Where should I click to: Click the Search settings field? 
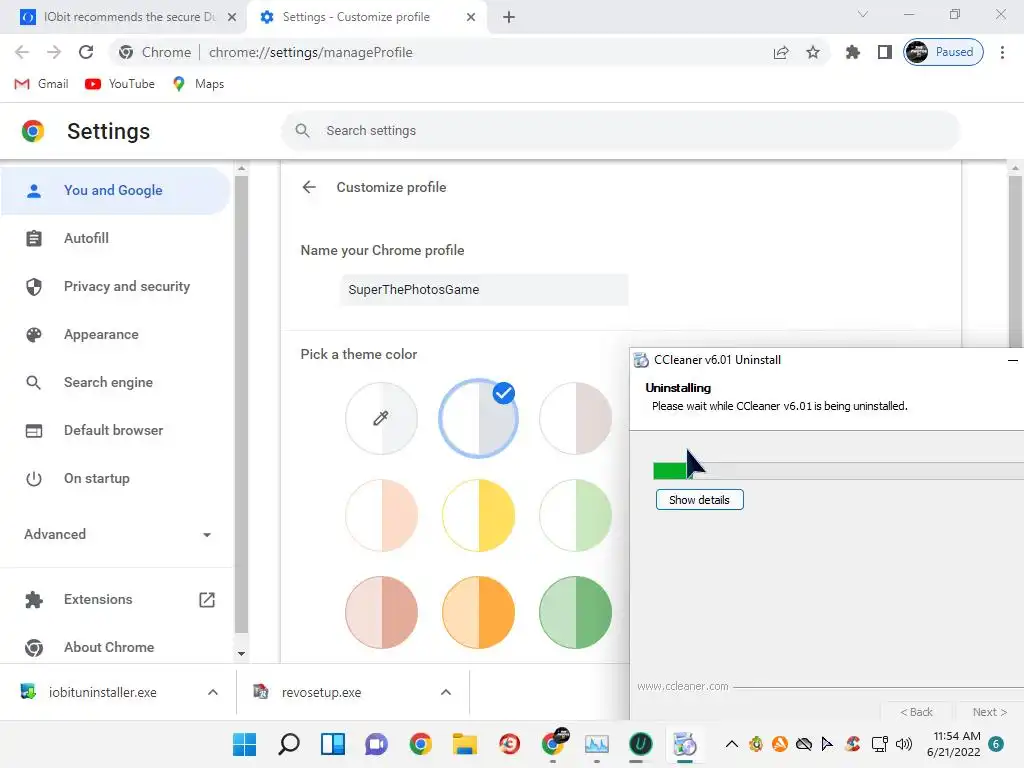tap(620, 131)
